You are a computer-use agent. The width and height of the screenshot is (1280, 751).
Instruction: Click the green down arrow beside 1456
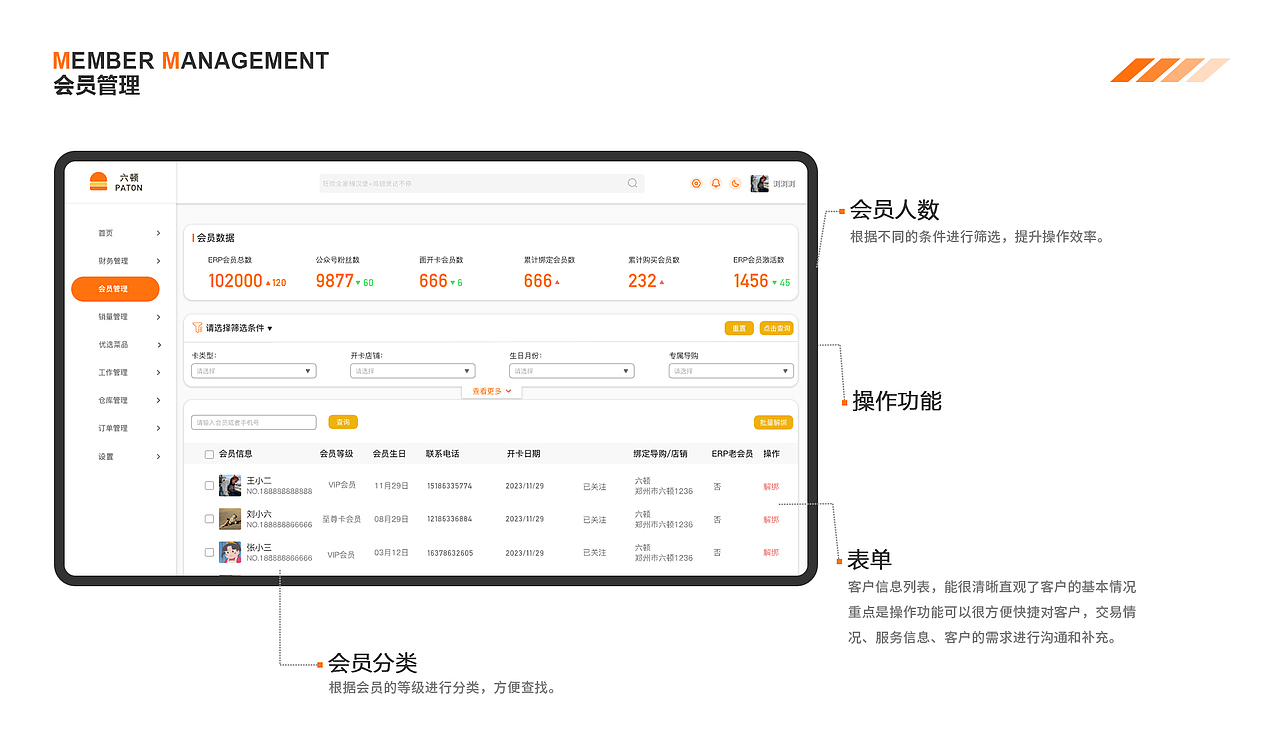(x=775, y=283)
